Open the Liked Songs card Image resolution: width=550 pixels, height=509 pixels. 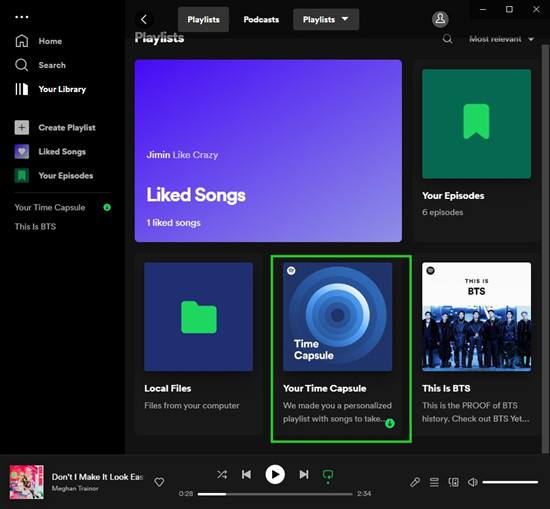(x=268, y=151)
